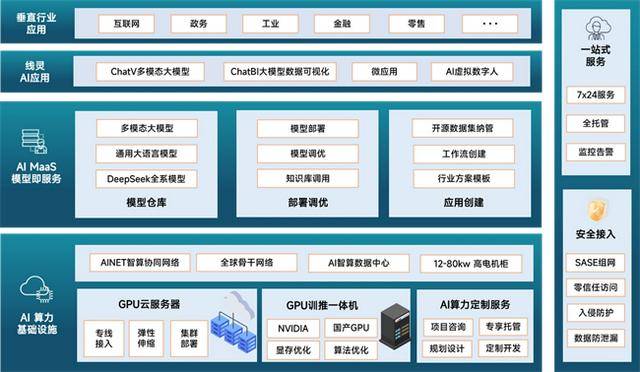Open ChatBI大模型数据可视化 box
Image resolution: width=640 pixels, height=372 pixels.
pos(280,72)
